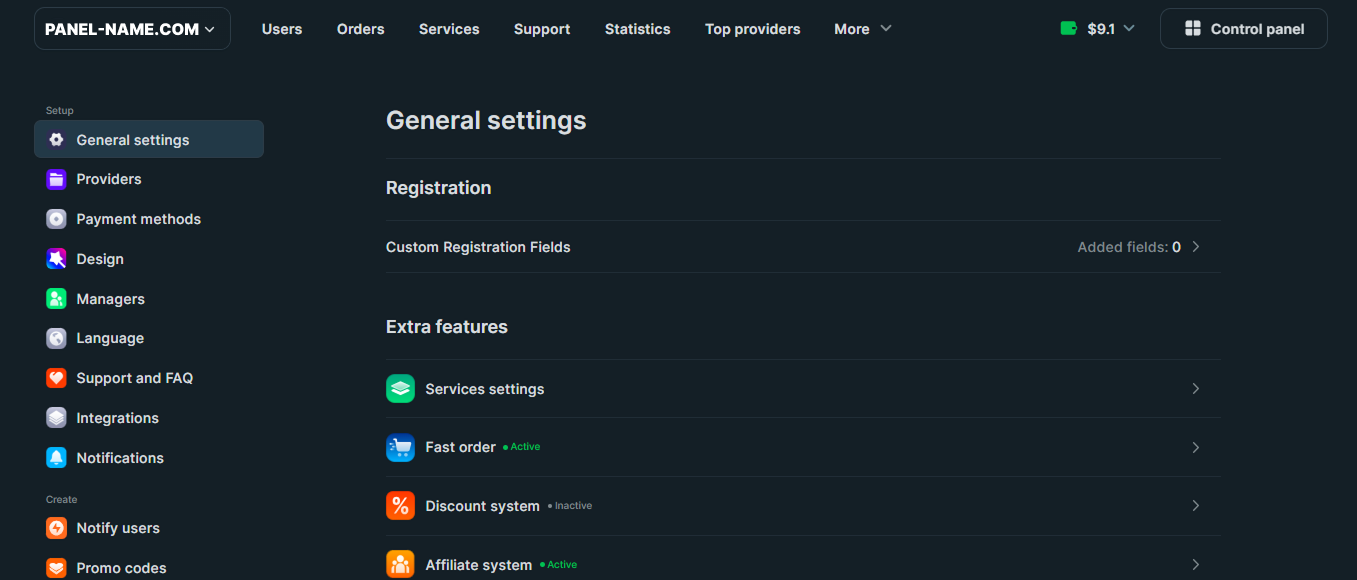The width and height of the screenshot is (1357, 580).
Task: Click the green wallet balance icon
Action: pos(1068,29)
